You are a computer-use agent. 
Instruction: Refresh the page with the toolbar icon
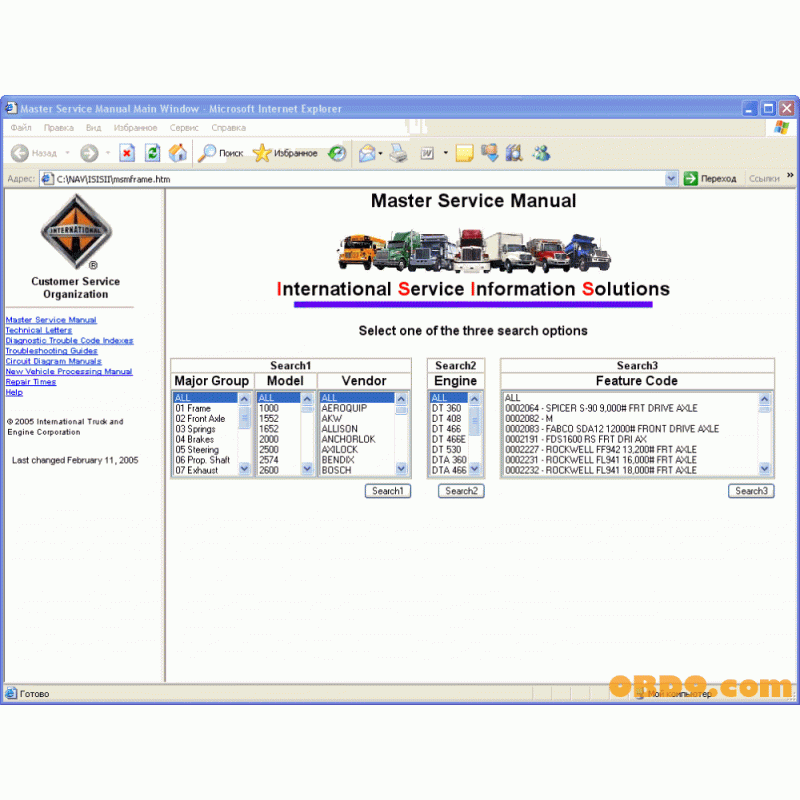click(x=153, y=153)
